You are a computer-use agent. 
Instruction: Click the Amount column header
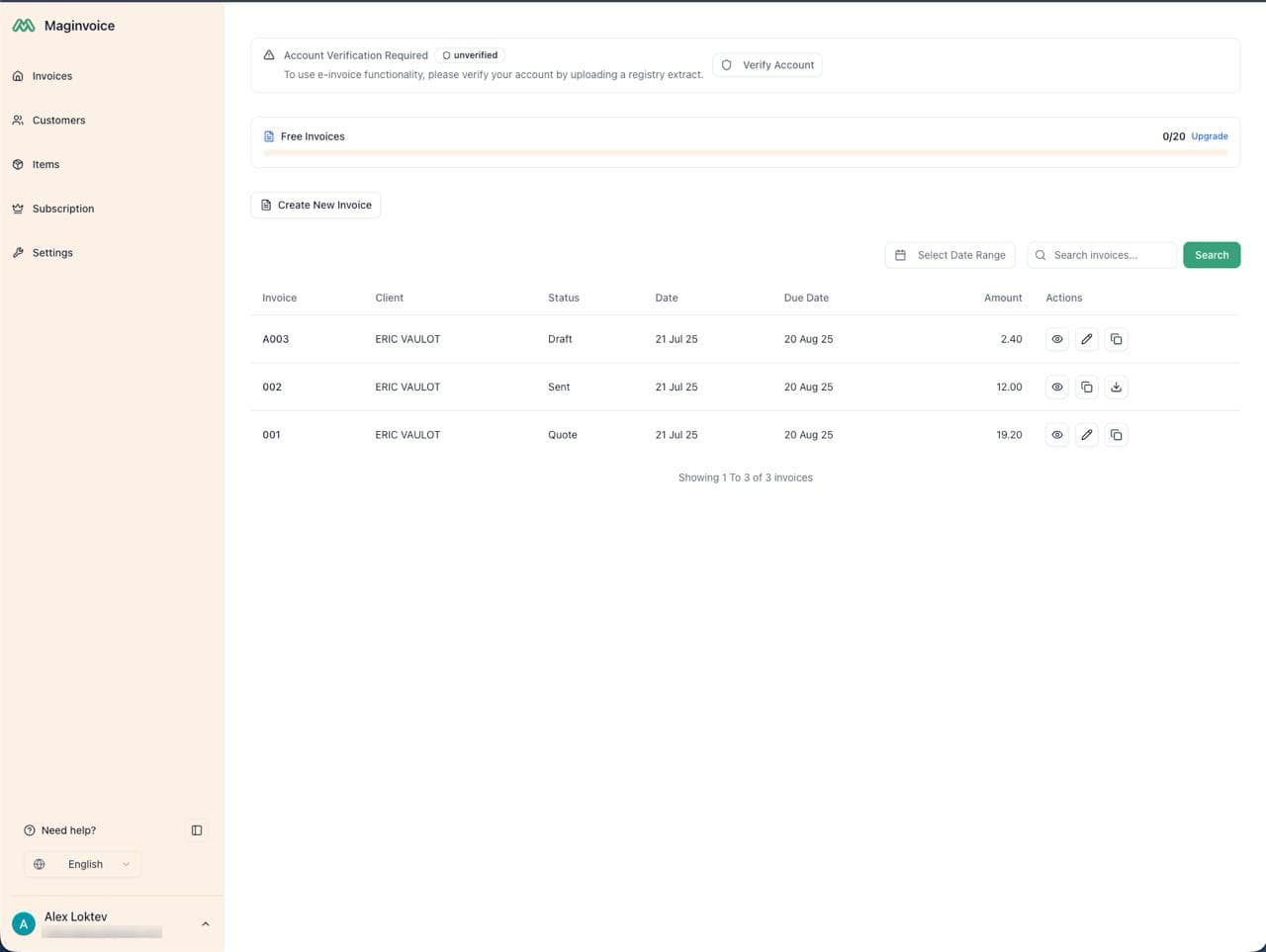(x=1003, y=298)
